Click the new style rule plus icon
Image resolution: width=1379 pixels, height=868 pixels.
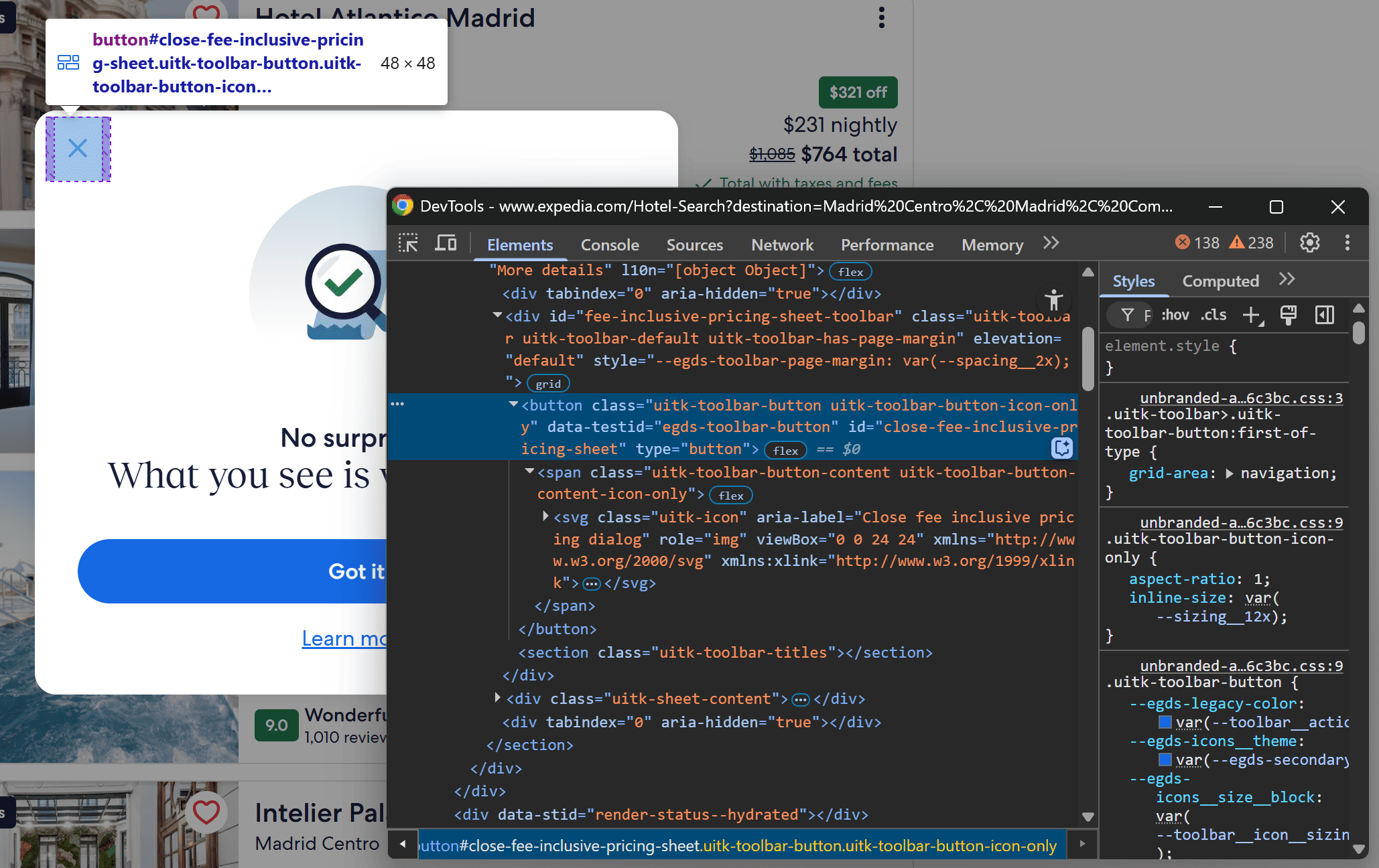click(x=1251, y=315)
